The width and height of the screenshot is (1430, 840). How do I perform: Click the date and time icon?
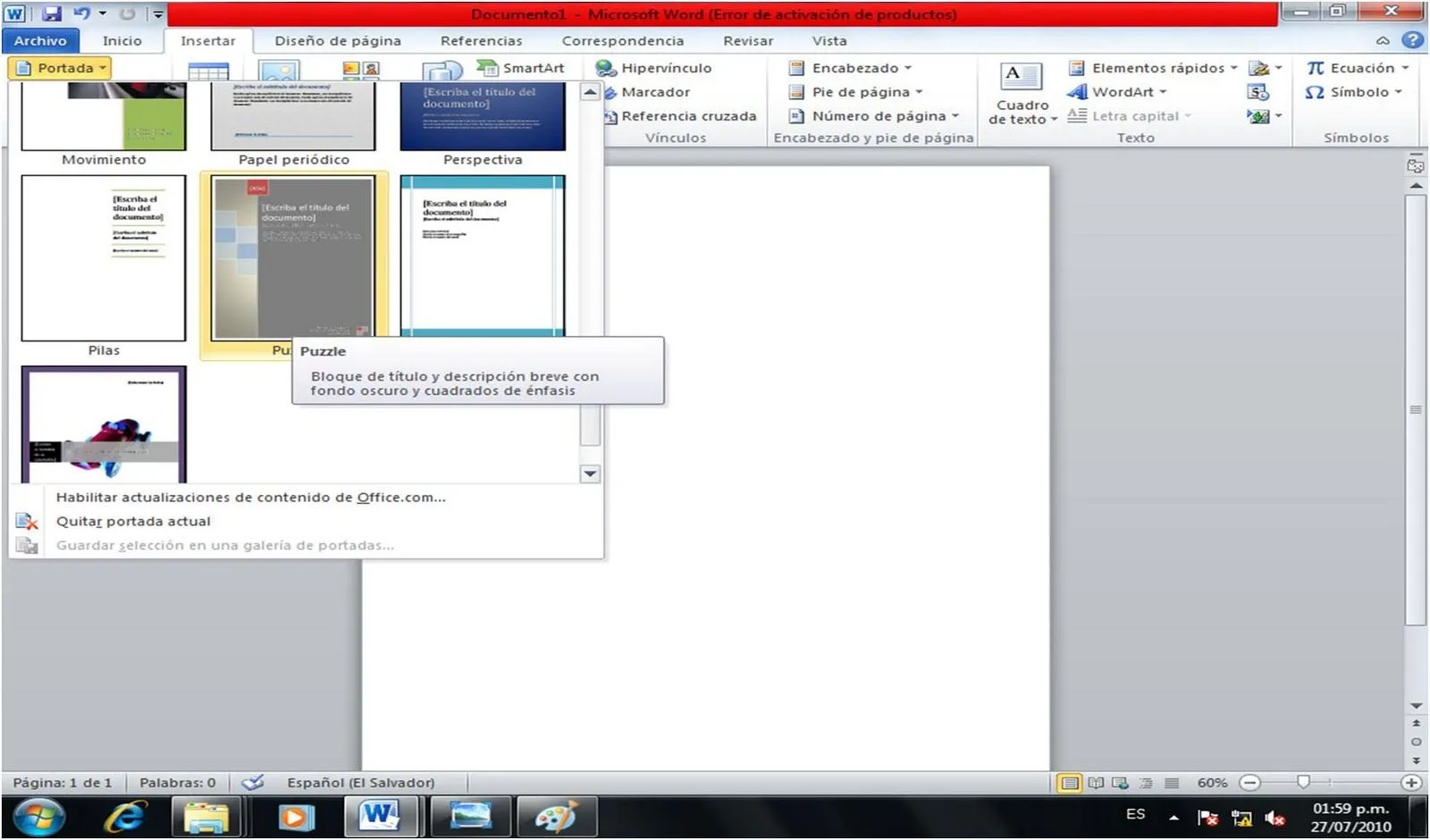[1258, 92]
